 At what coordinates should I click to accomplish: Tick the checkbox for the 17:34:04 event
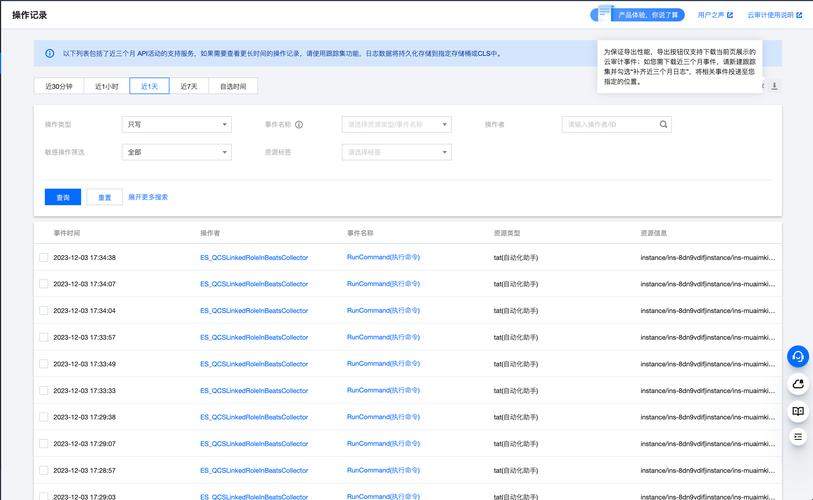[x=44, y=310]
